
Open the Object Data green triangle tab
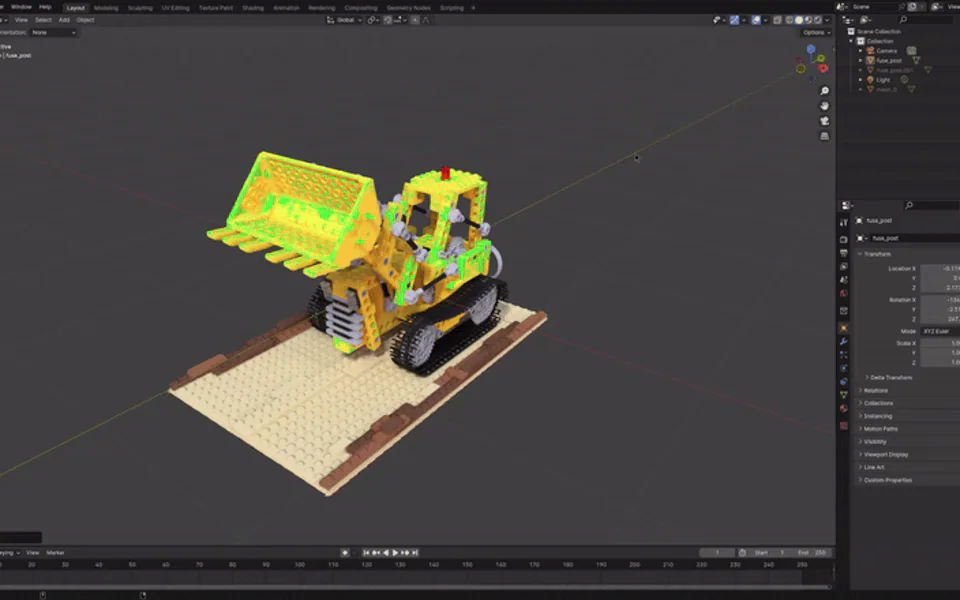coord(844,395)
